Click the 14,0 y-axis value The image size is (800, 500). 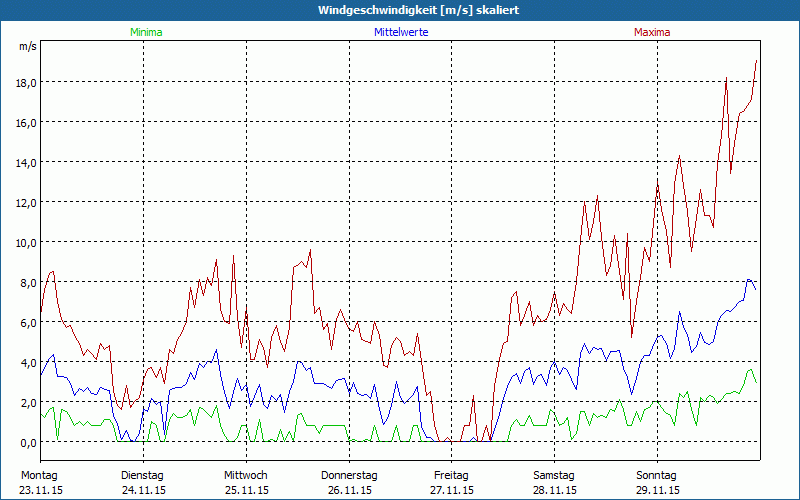pyautogui.click(x=26, y=162)
